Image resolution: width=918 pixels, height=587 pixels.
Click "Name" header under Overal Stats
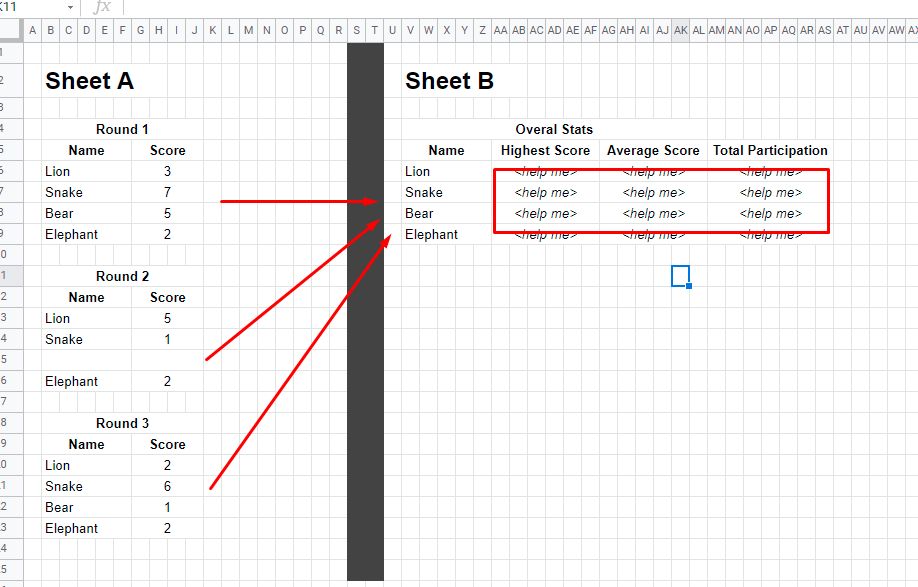coord(447,150)
